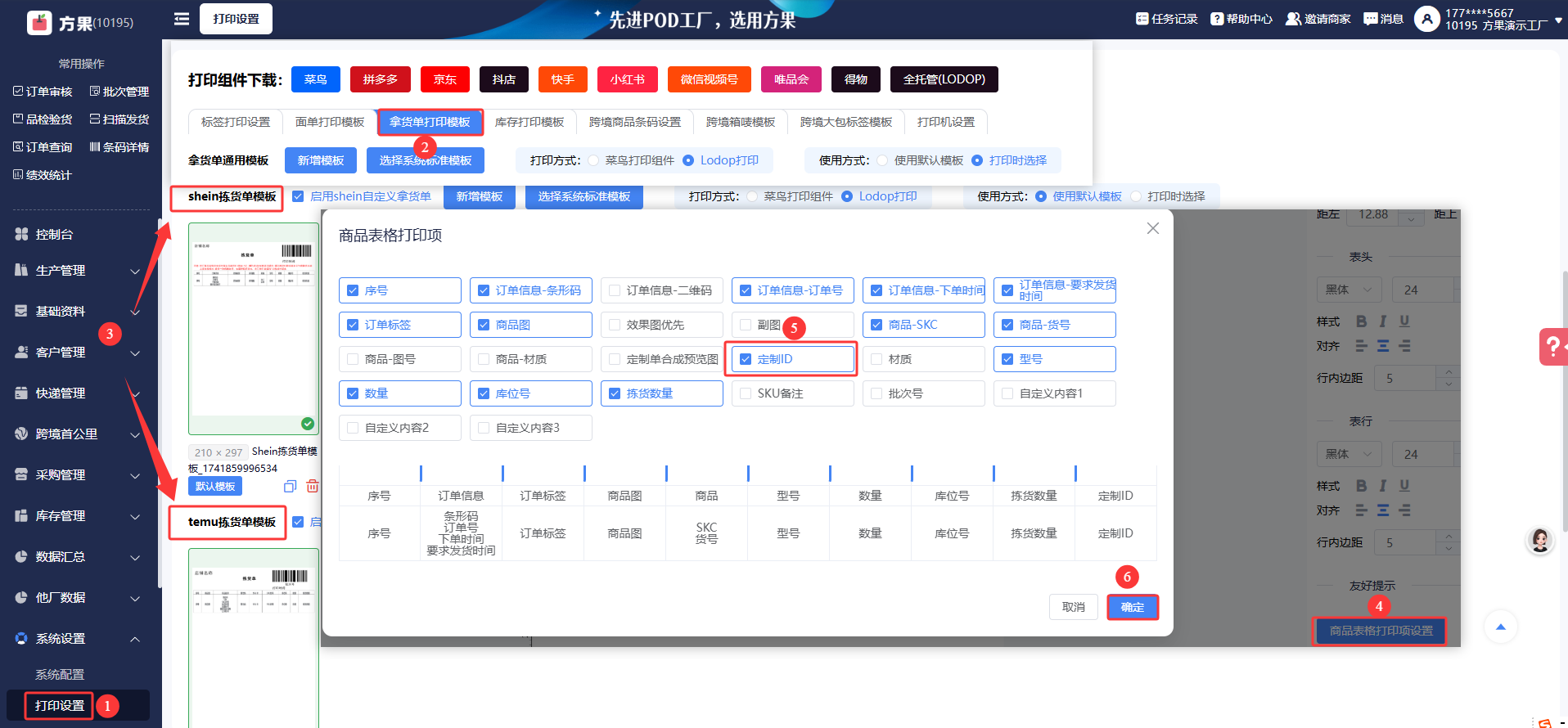The height and width of the screenshot is (728, 1568).
Task: Open the task records icon in header
Action: coord(1142,19)
